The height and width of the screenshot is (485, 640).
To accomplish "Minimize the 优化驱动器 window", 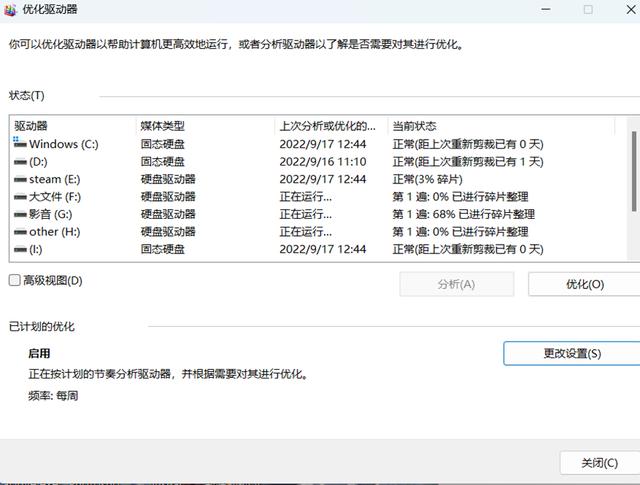I will tap(546, 9).
